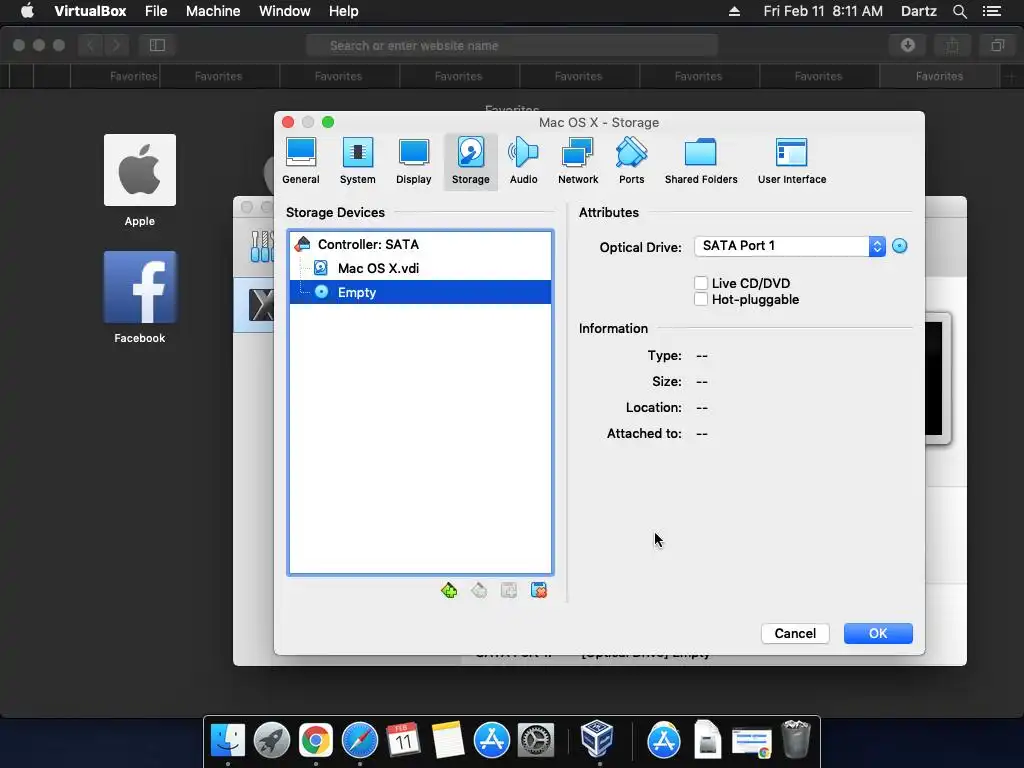Viewport: 1024px width, 768px height.
Task: Click Safari's address search field
Action: coord(512,45)
